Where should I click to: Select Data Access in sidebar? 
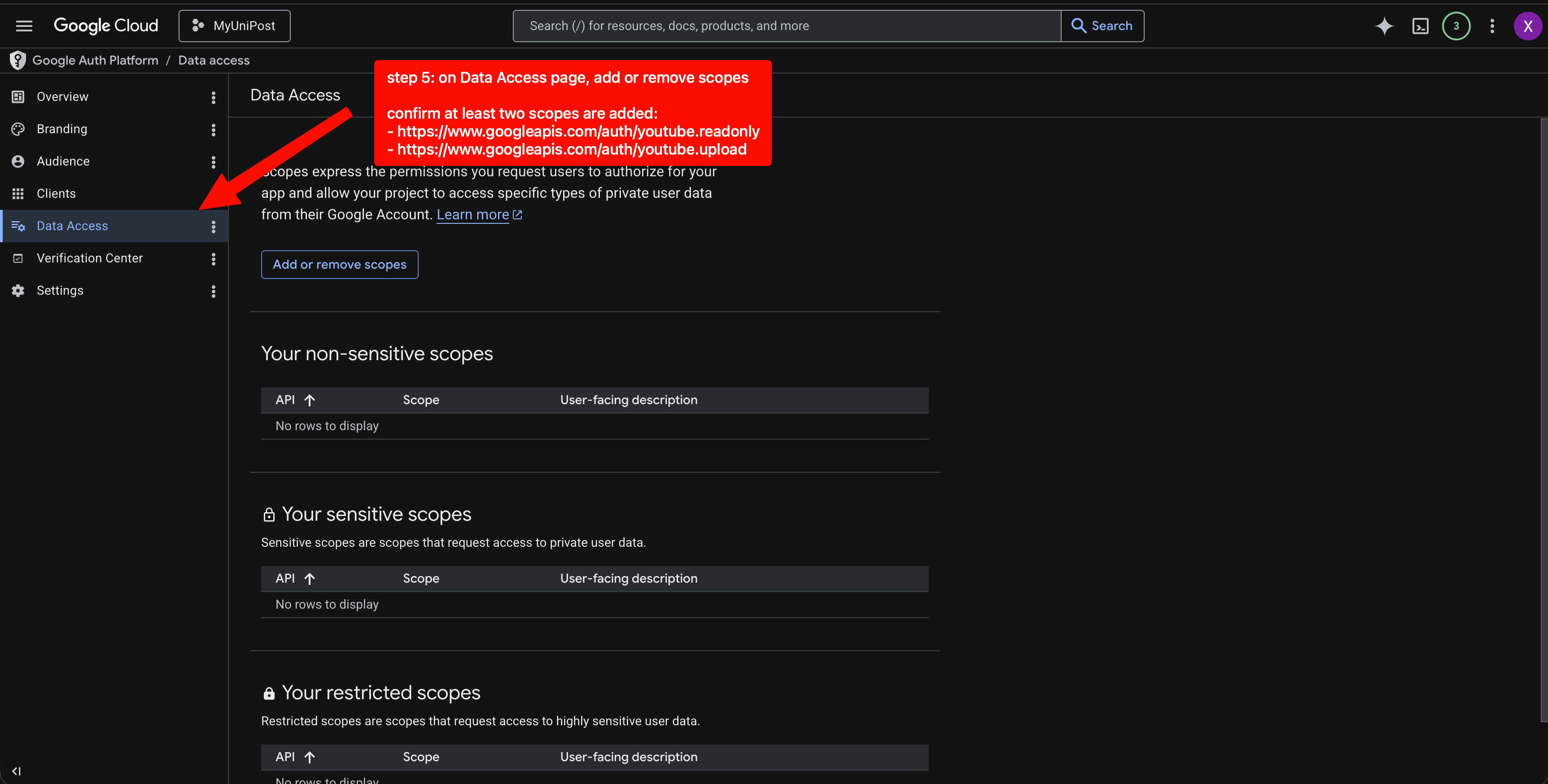point(114,226)
